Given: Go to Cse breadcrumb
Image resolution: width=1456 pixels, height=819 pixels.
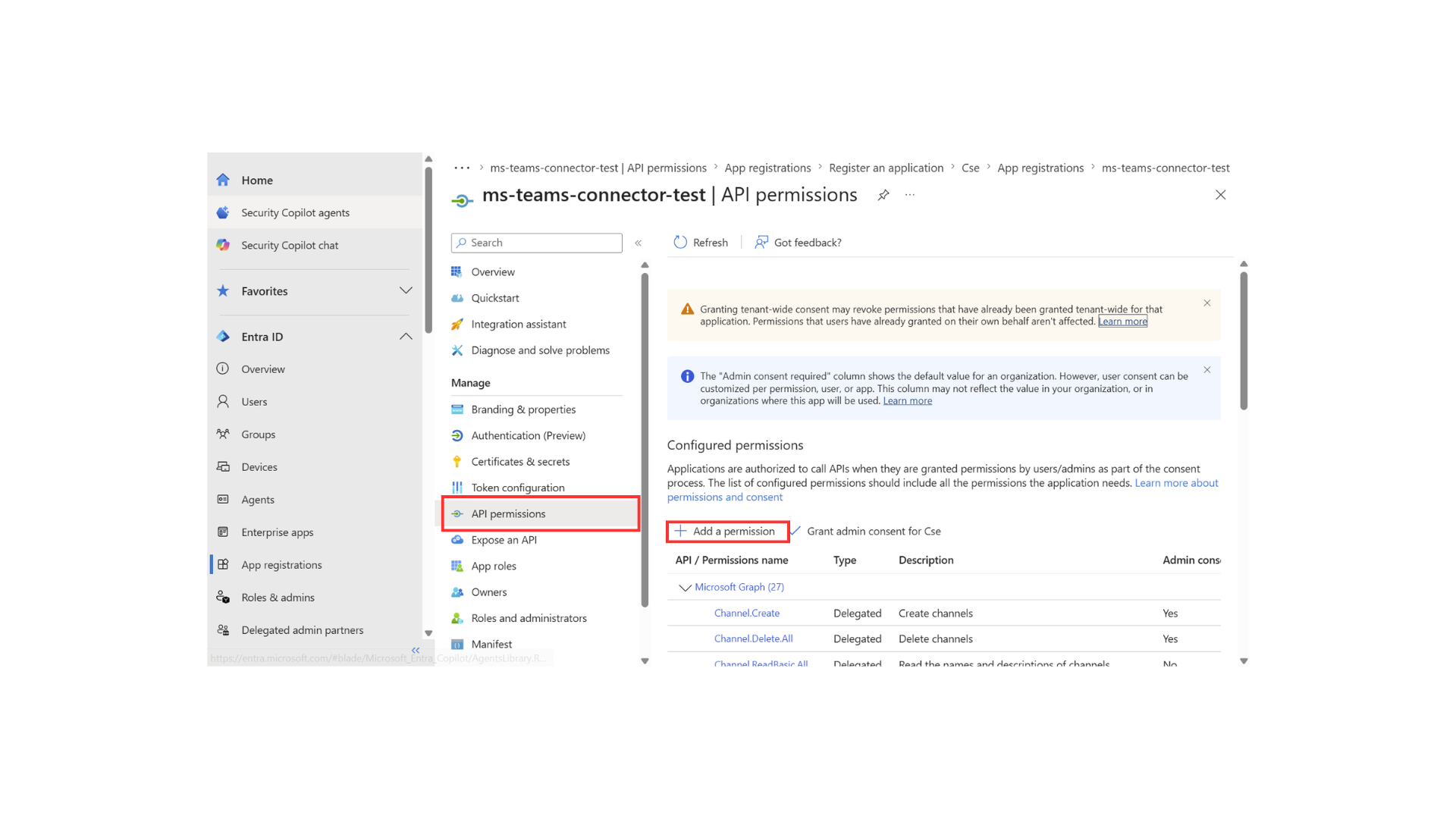Looking at the screenshot, I should pos(970,168).
